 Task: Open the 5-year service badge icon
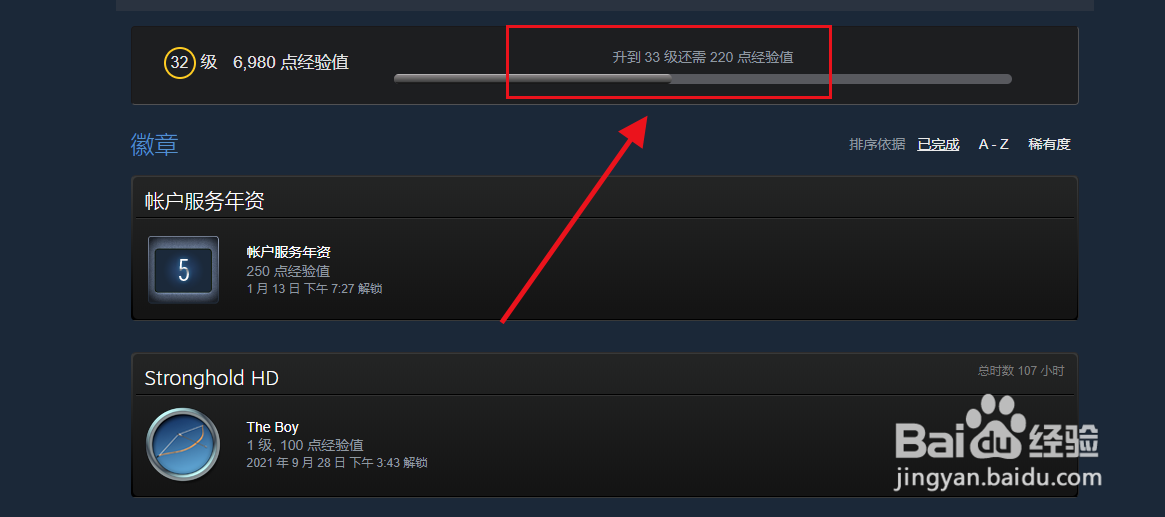(x=184, y=270)
